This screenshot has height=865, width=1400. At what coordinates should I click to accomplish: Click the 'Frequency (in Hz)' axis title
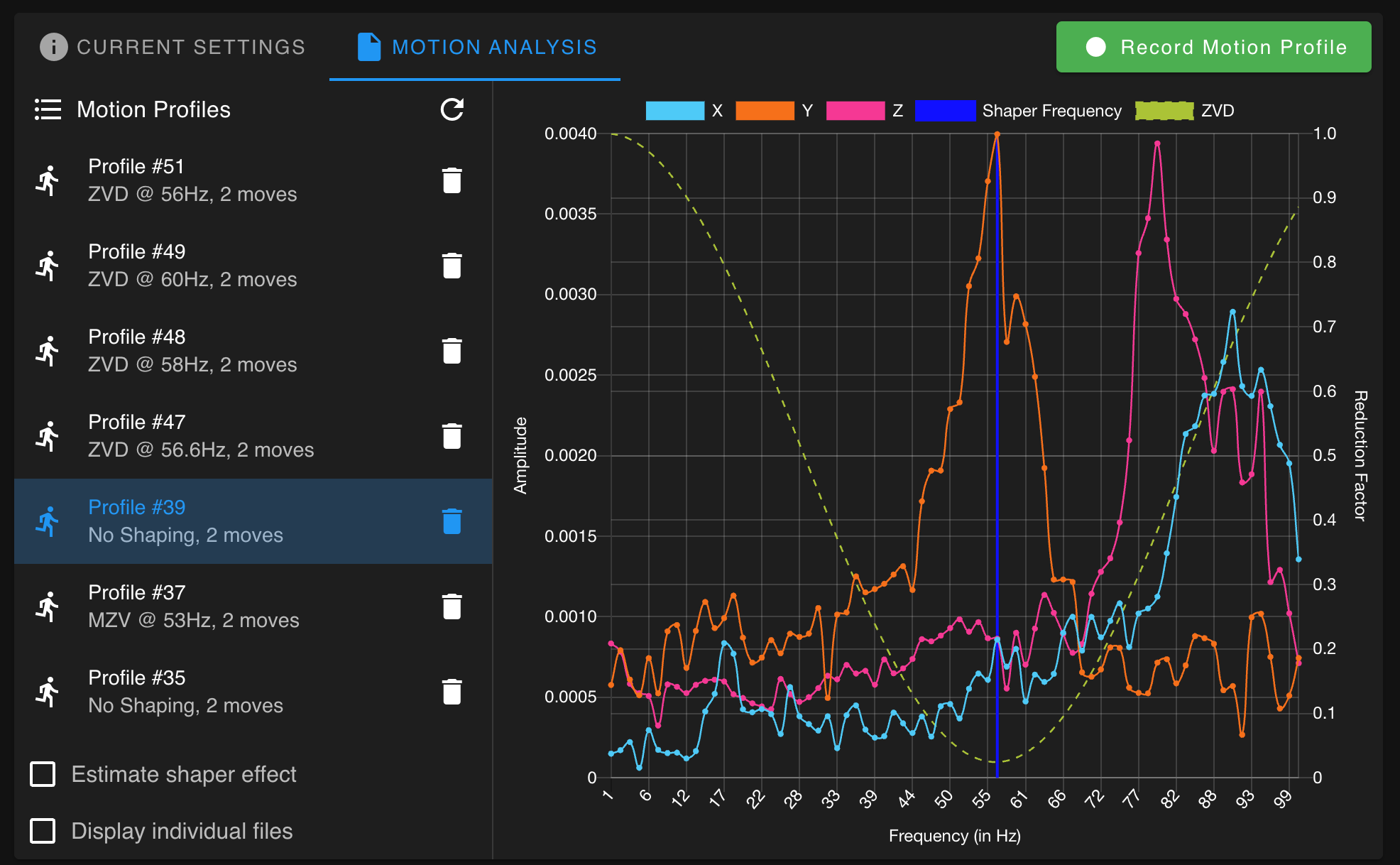tap(955, 836)
